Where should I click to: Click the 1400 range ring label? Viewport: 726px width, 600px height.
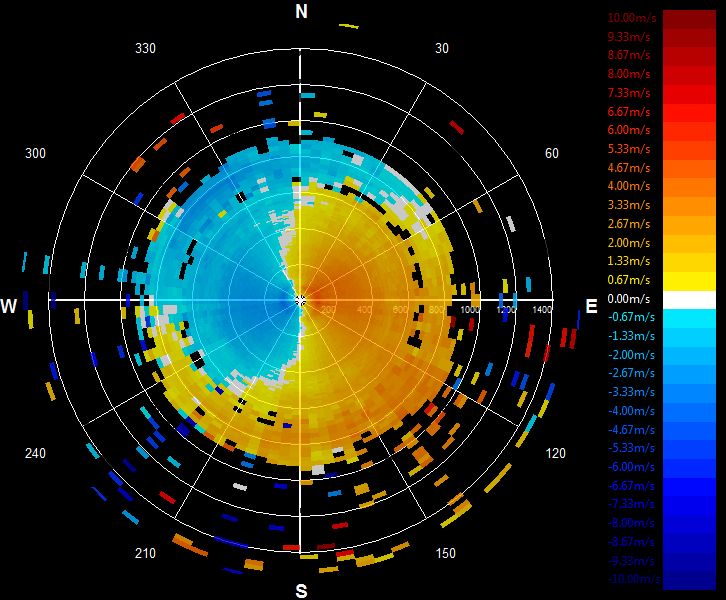[x=542, y=310]
